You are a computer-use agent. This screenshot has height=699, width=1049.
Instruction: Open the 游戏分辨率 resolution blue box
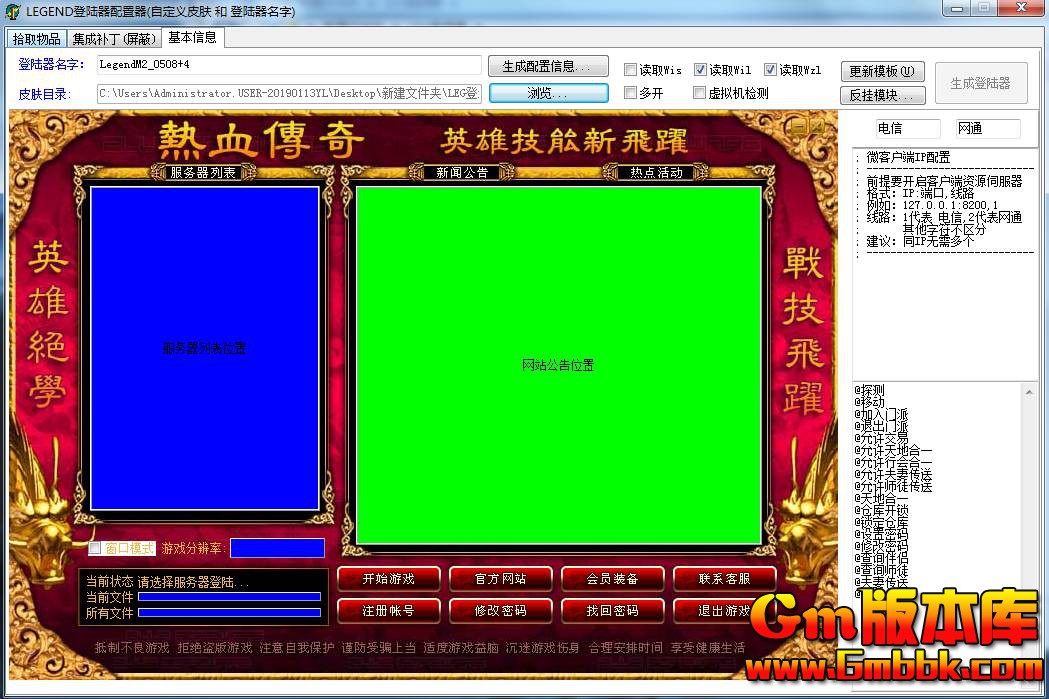pos(277,548)
